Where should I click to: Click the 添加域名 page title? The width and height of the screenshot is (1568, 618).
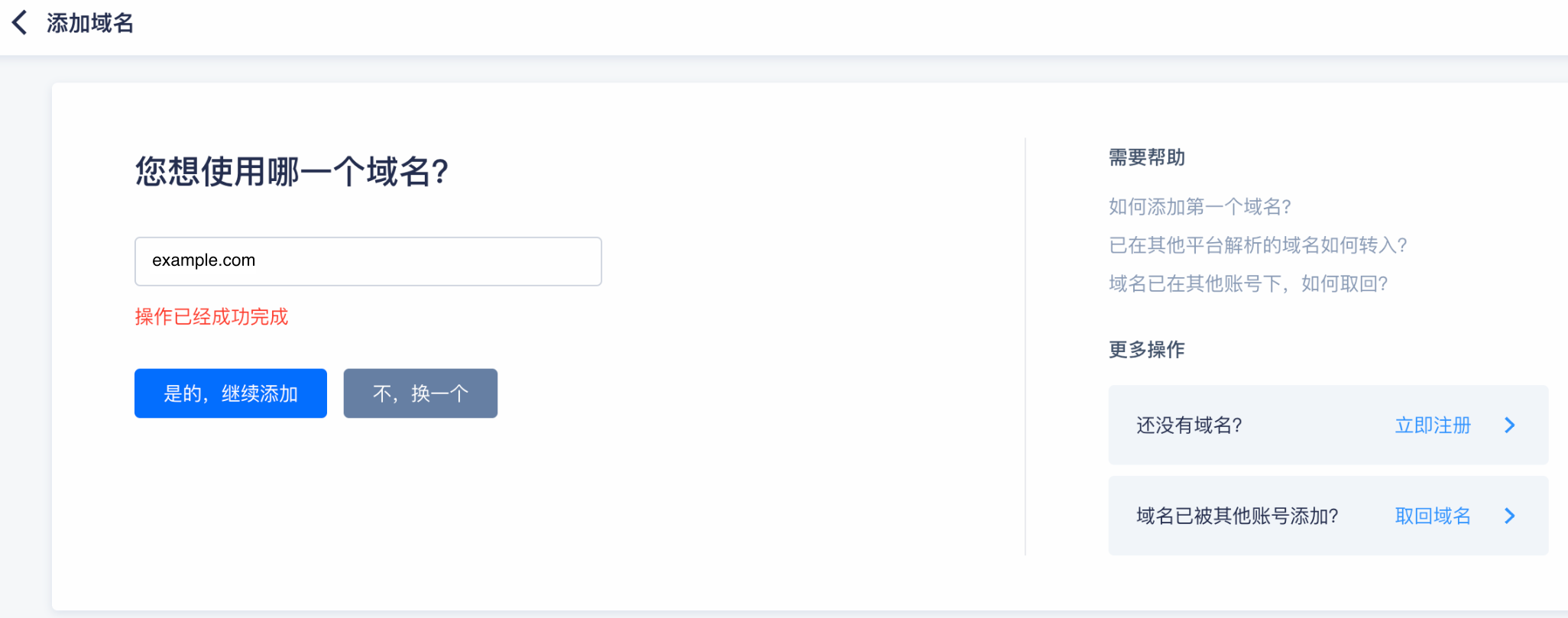[90, 23]
